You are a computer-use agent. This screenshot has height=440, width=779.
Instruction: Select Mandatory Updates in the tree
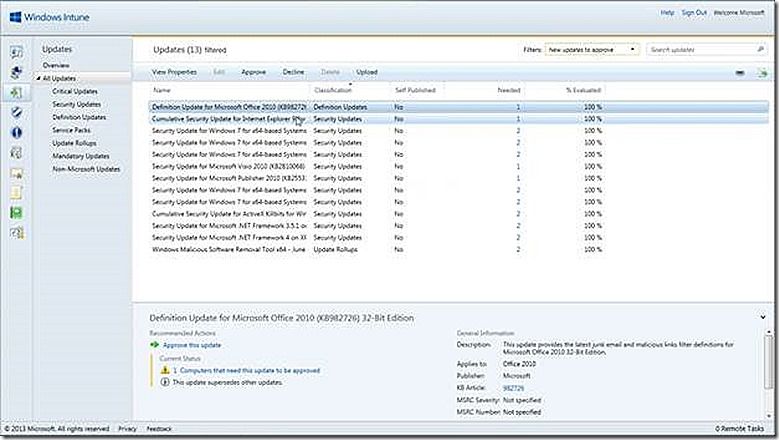coord(80,156)
